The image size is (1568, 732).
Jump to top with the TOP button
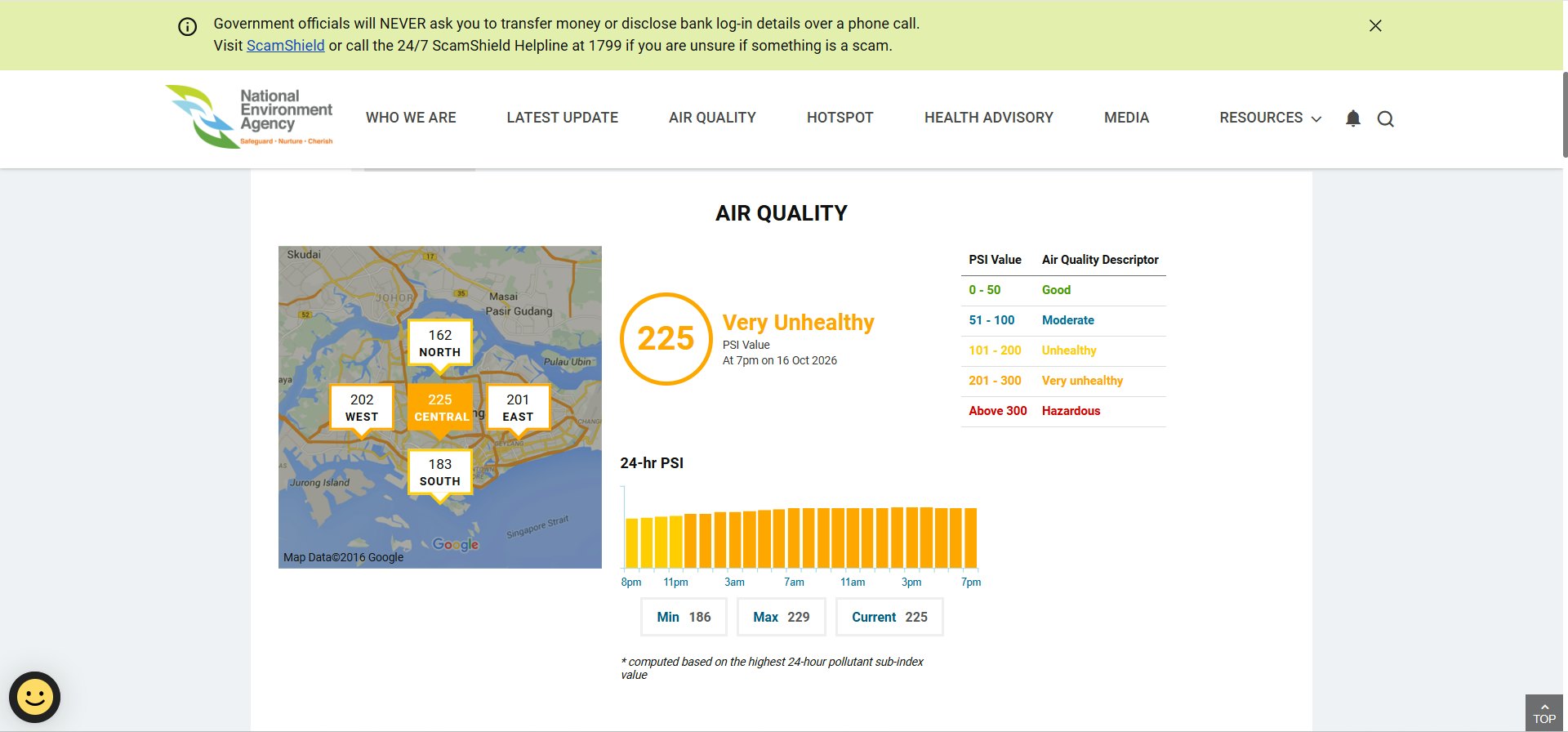tap(1544, 713)
